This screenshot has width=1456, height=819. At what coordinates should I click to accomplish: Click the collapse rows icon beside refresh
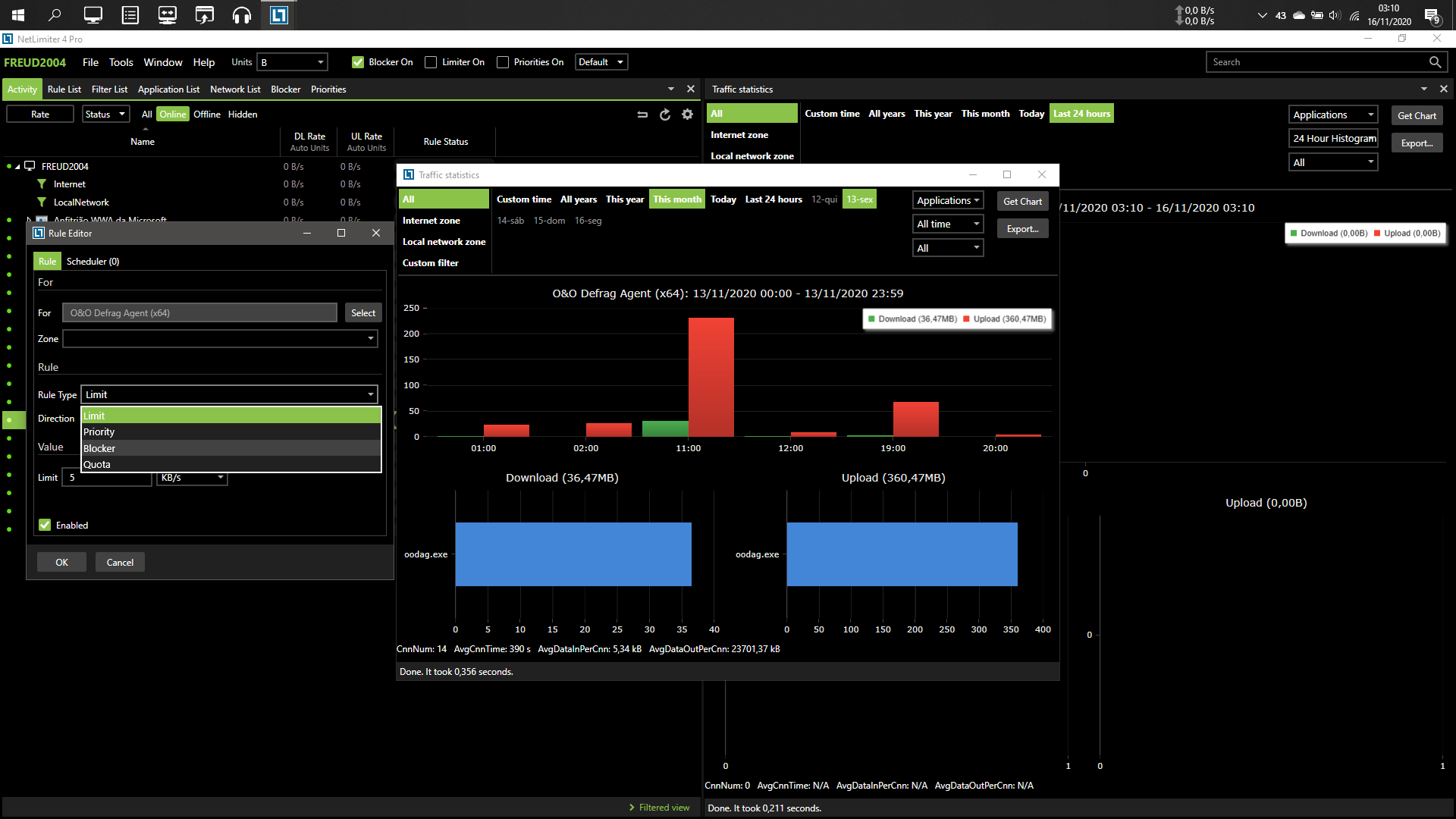[x=642, y=115]
